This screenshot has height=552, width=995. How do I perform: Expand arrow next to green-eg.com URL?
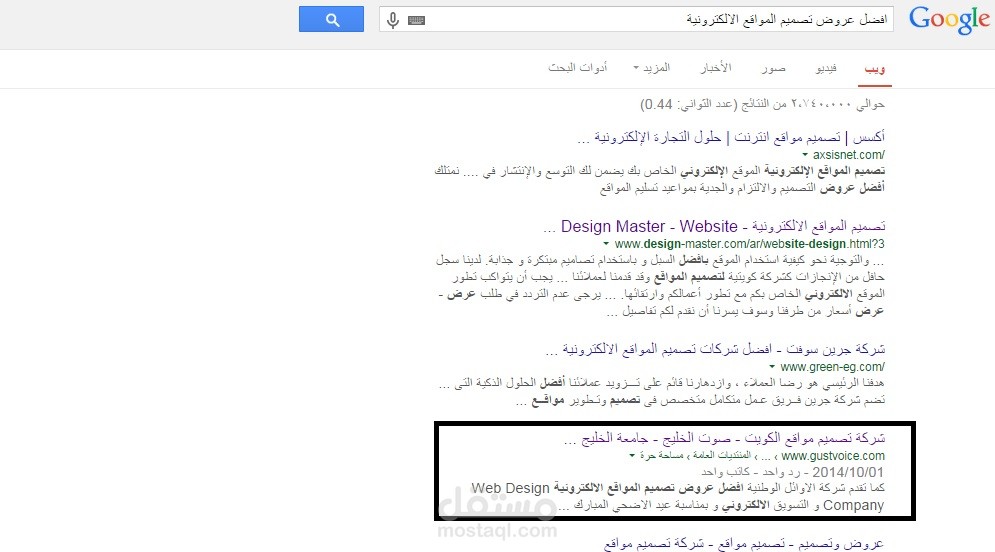(x=772, y=367)
